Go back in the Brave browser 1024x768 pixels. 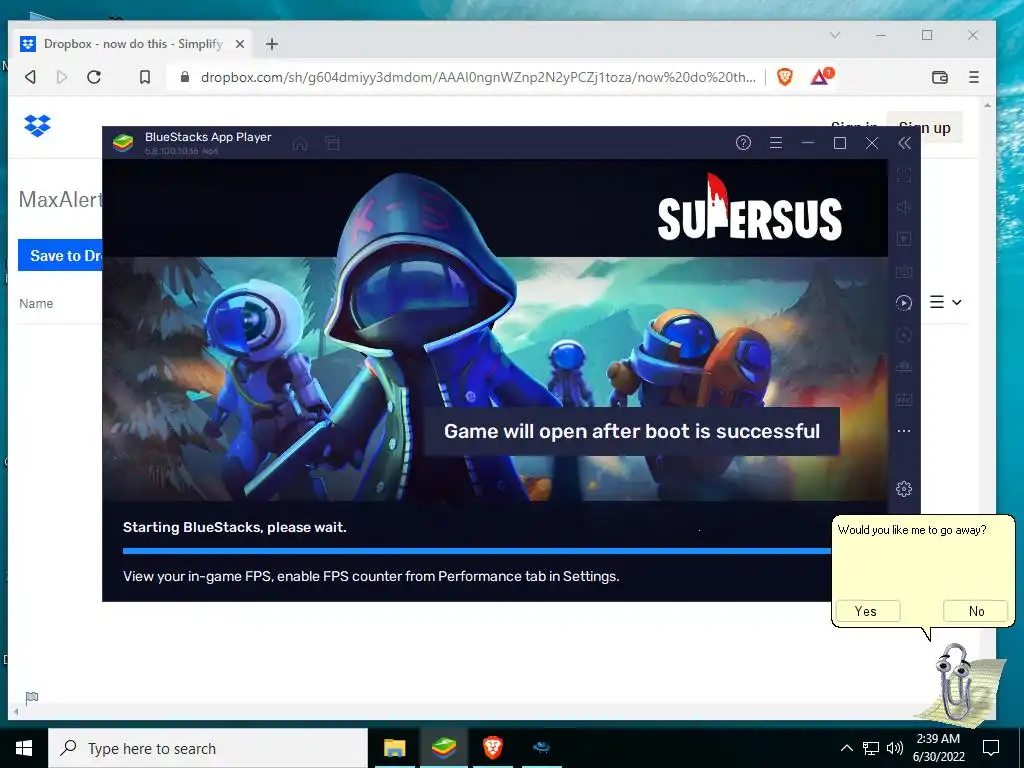point(30,77)
